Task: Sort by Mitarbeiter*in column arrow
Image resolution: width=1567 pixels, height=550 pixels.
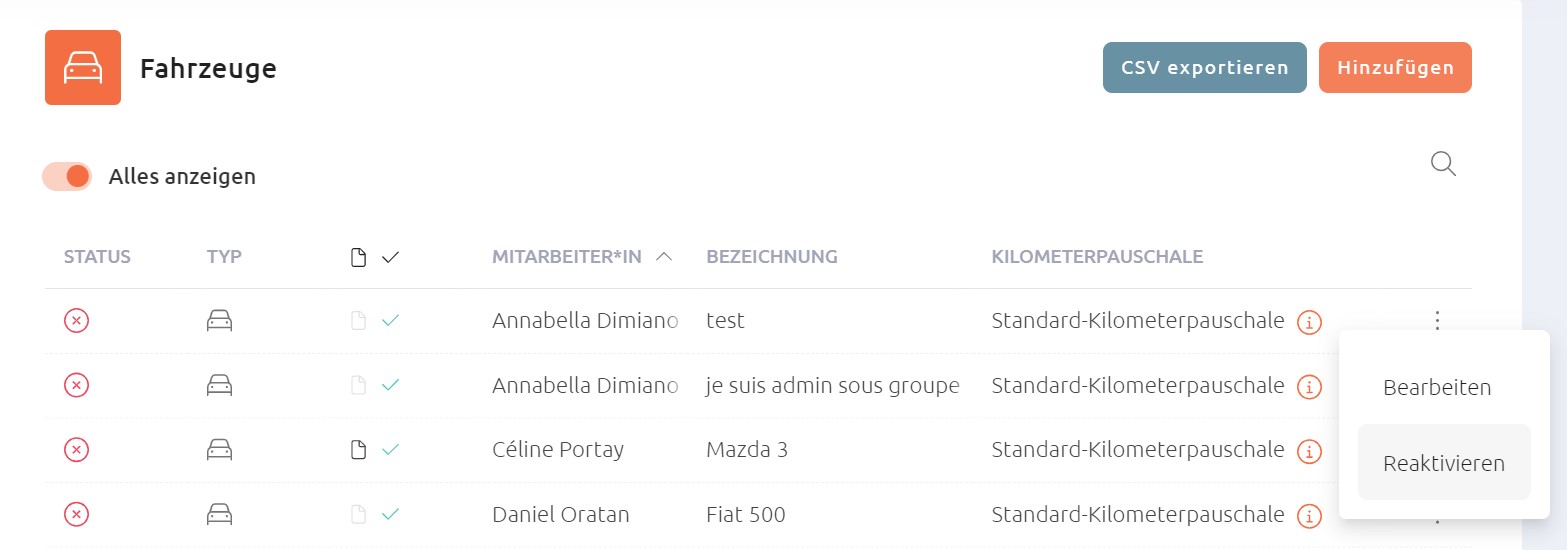Action: point(663,257)
